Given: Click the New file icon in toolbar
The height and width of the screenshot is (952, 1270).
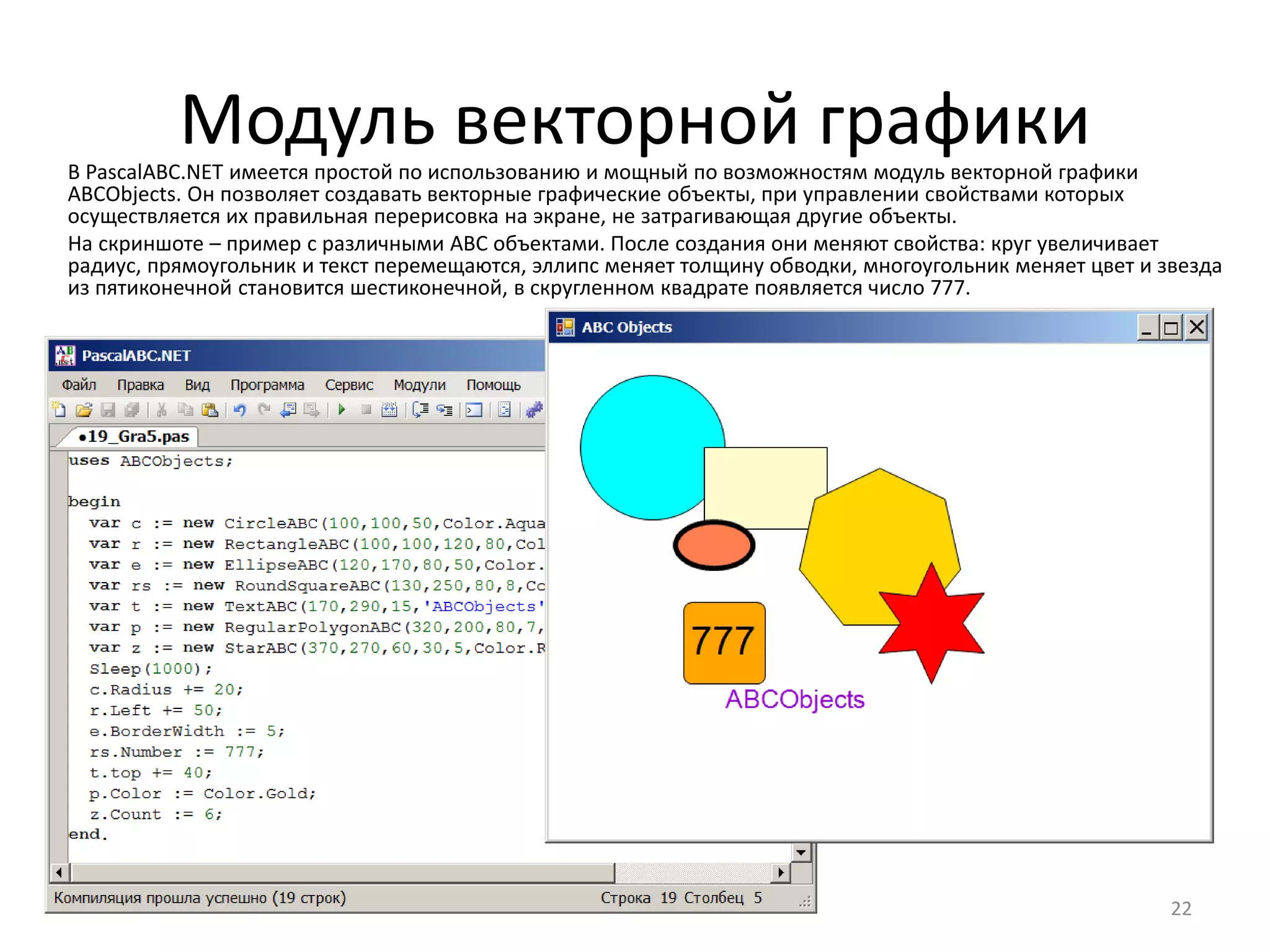Looking at the screenshot, I should (59, 410).
